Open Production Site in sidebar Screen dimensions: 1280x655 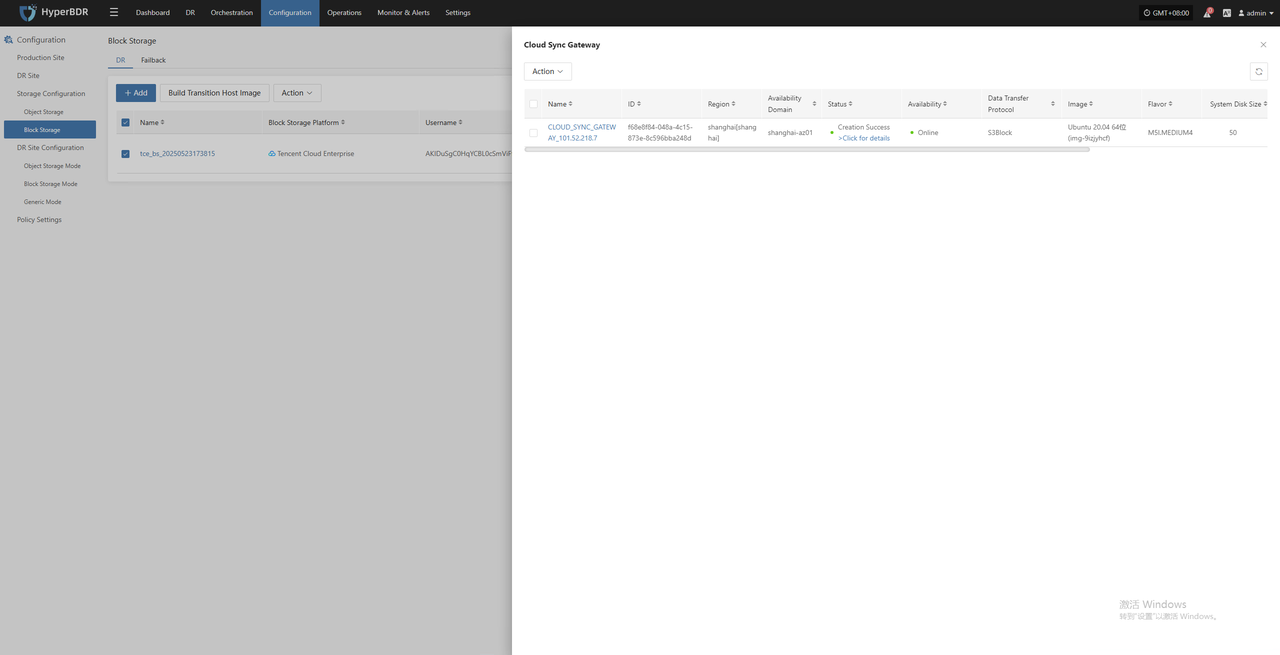click(x=41, y=58)
